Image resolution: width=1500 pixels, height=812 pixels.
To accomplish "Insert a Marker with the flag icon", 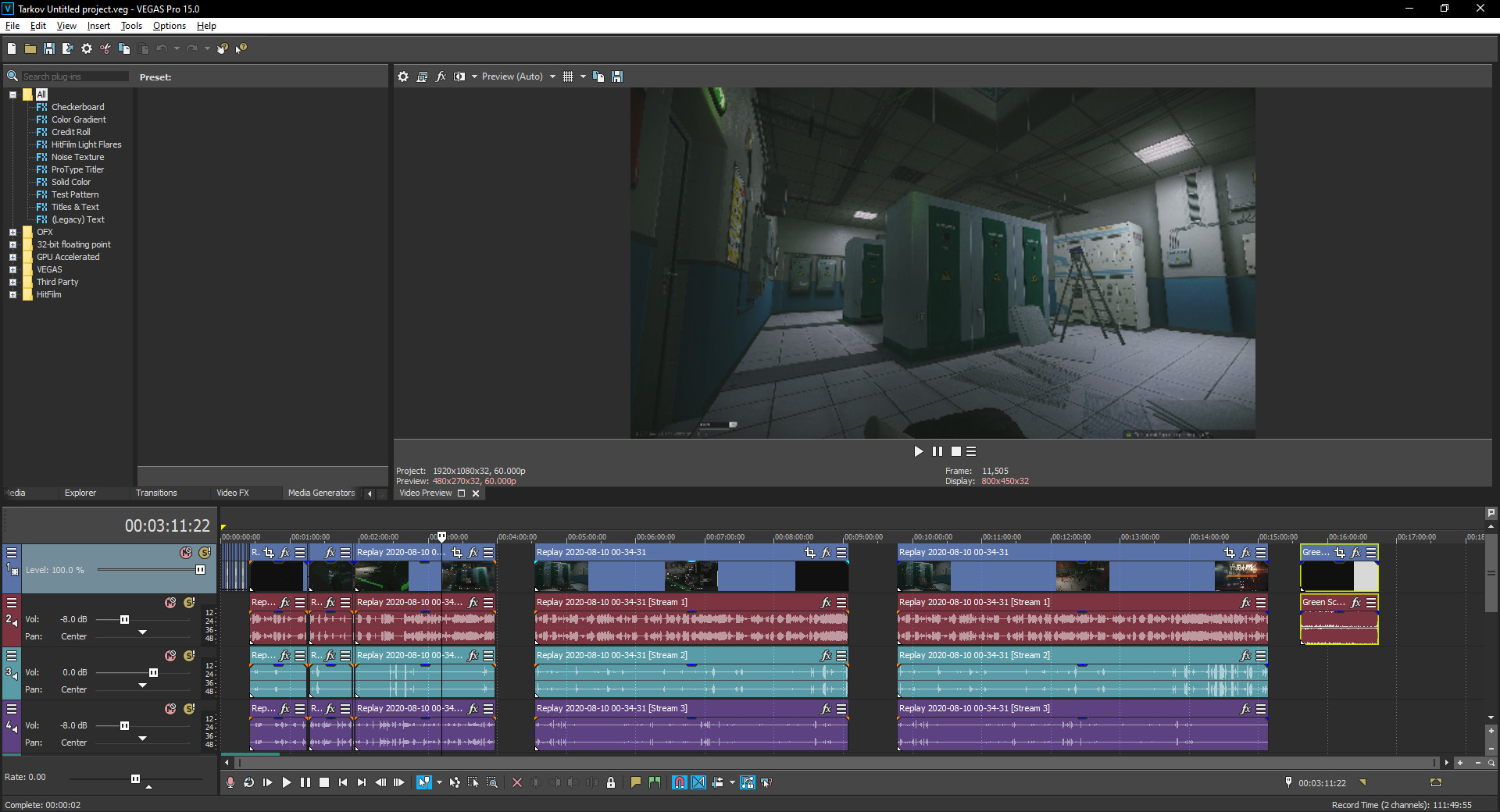I will tap(636, 782).
